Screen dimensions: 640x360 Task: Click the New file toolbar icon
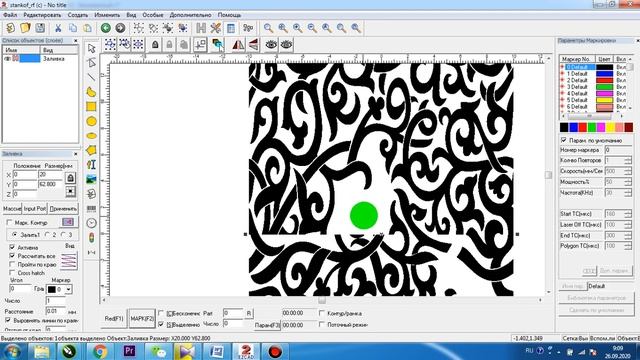point(11,28)
